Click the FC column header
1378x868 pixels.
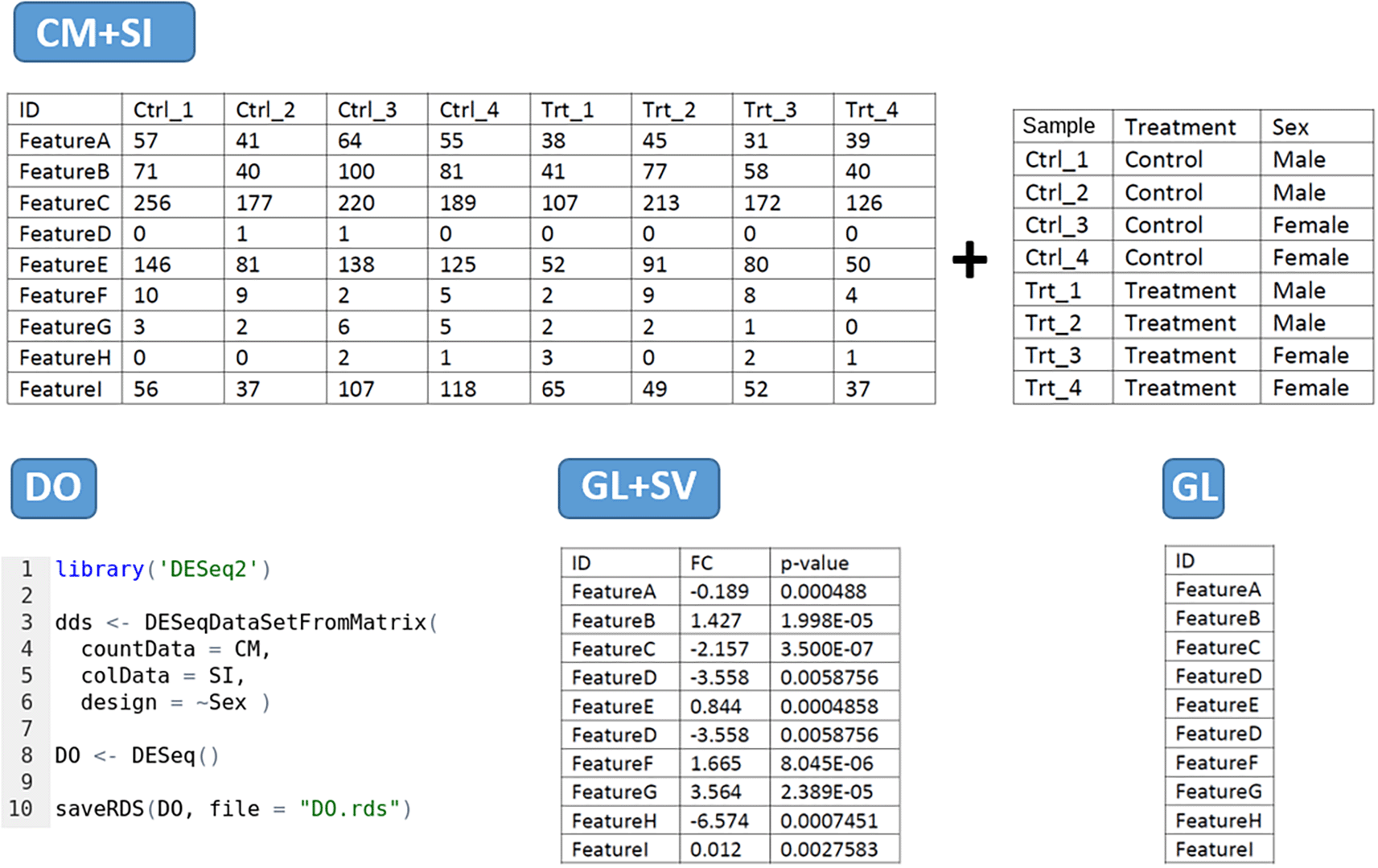(701, 563)
